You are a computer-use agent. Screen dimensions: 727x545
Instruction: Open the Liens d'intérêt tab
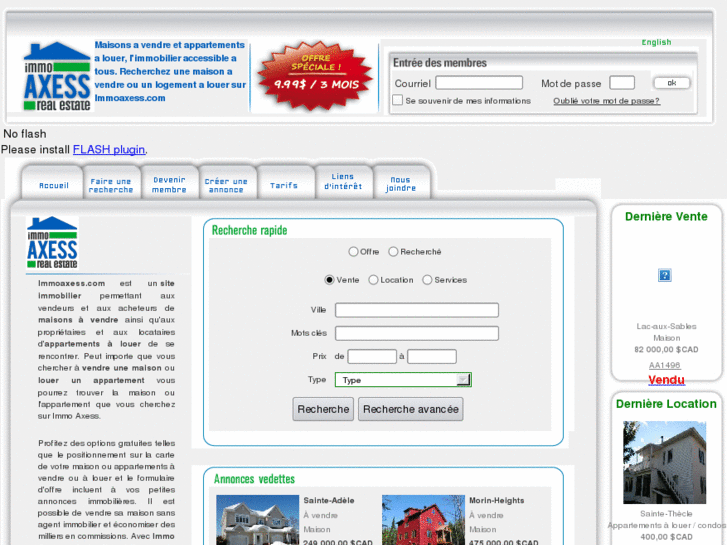(343, 181)
